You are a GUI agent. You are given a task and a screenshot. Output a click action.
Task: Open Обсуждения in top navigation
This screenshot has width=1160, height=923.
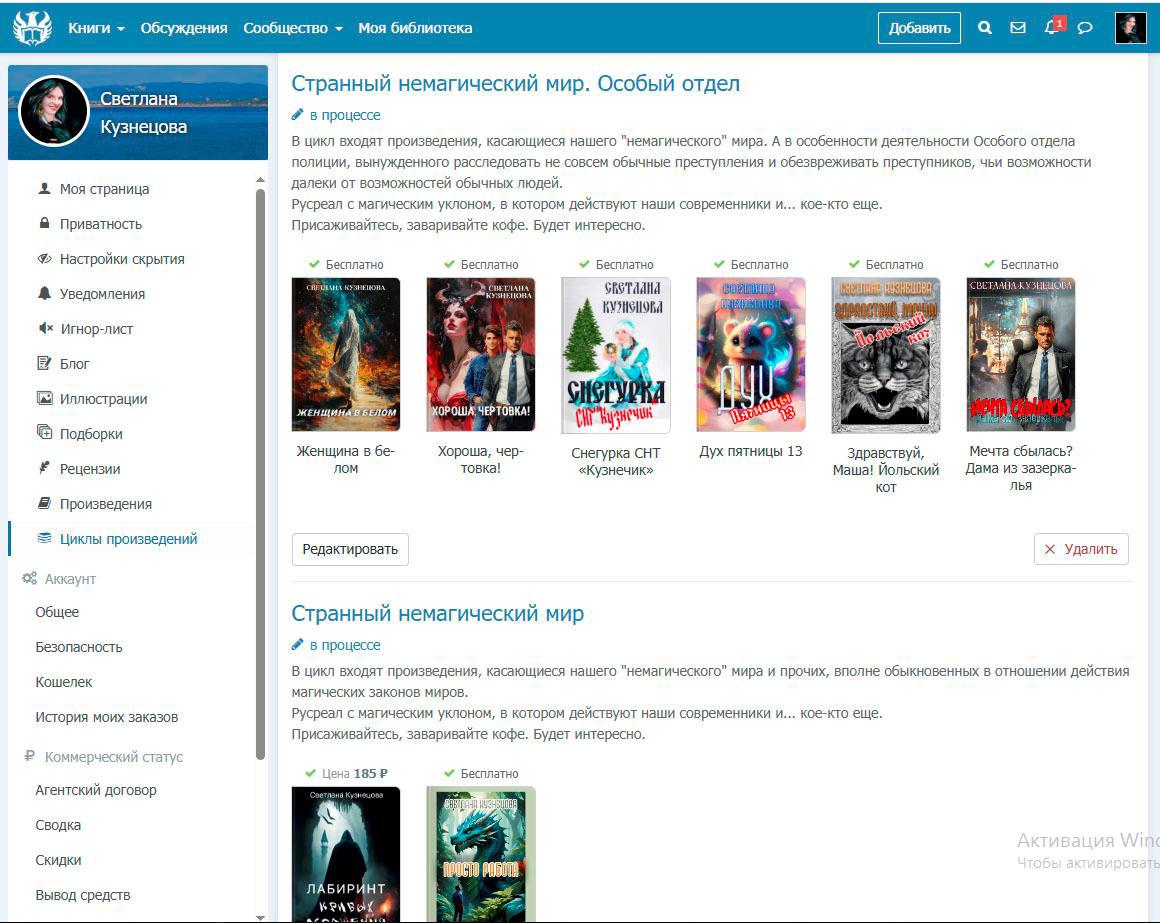click(x=184, y=28)
